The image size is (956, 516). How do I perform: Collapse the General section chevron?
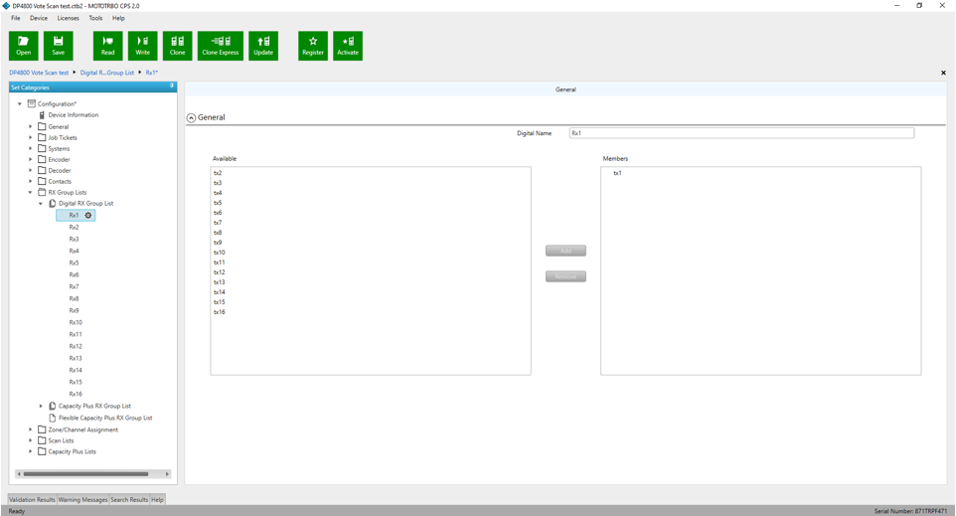coord(192,117)
